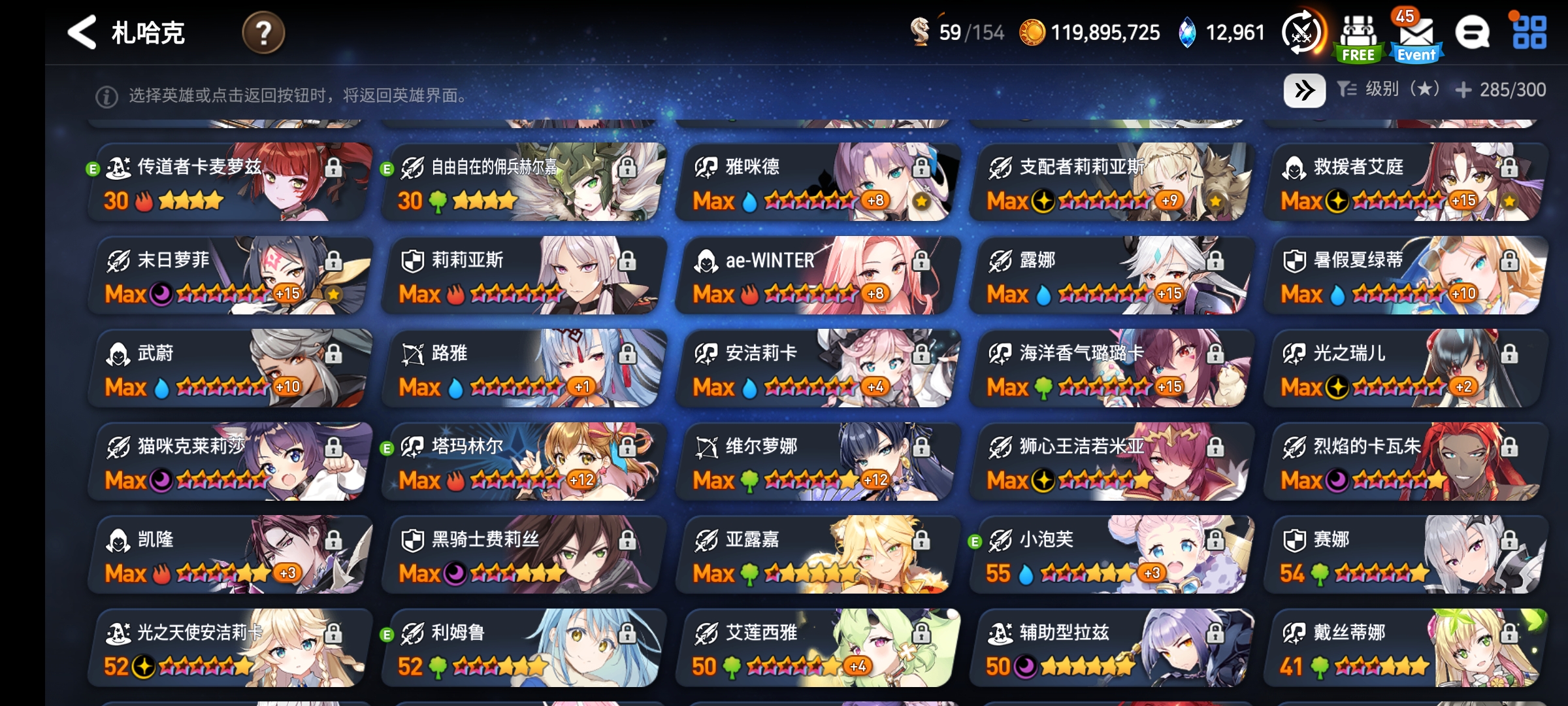
Task: Toggle lock on 莉莉亚斯 hero card
Action: (x=627, y=261)
